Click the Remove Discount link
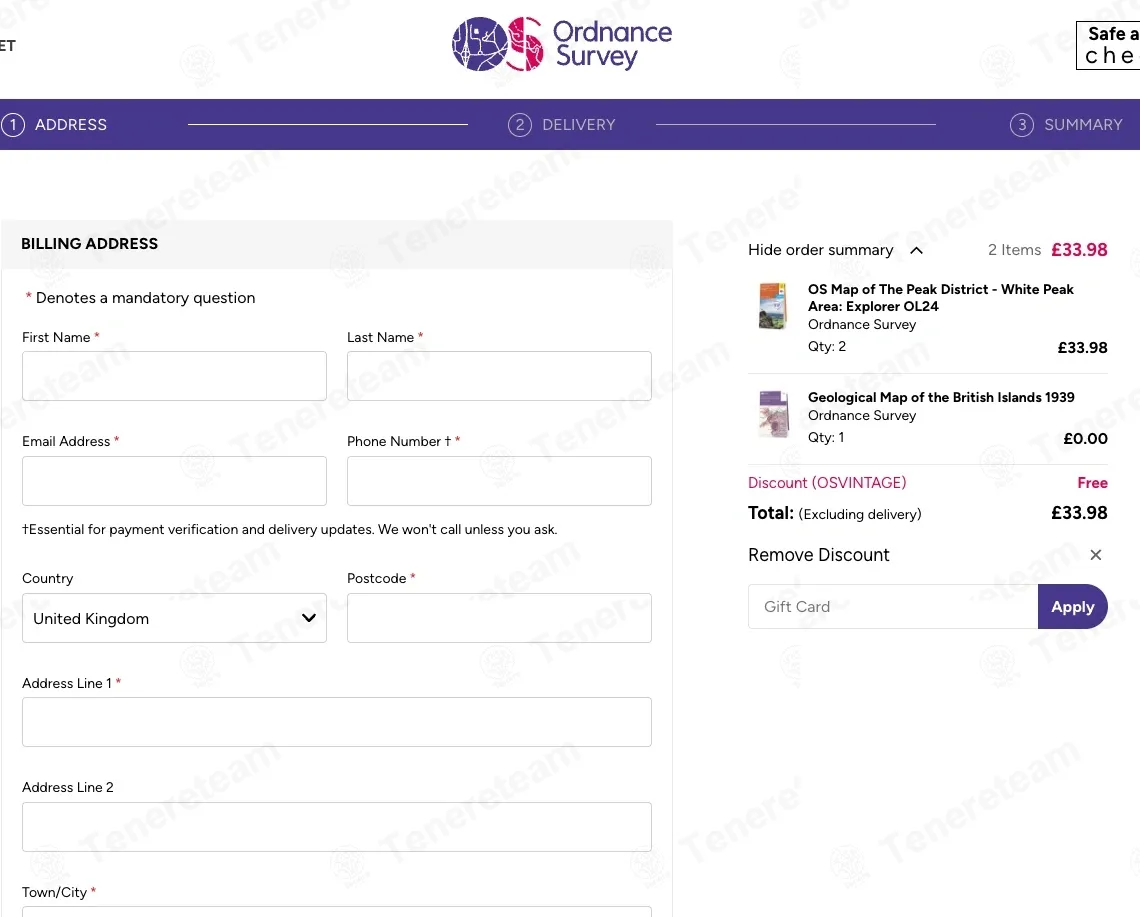This screenshot has width=1140, height=917. tap(818, 555)
